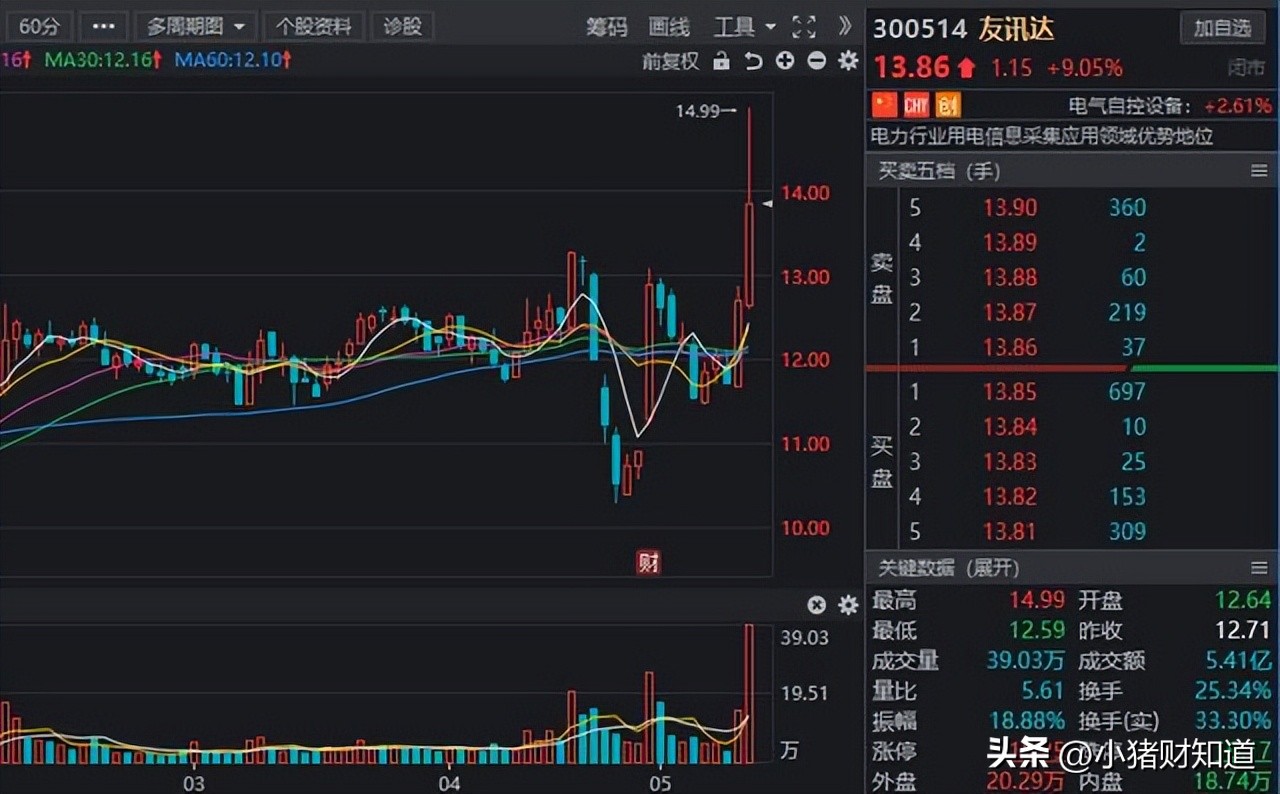Click the unlock padlock icon

click(721, 60)
